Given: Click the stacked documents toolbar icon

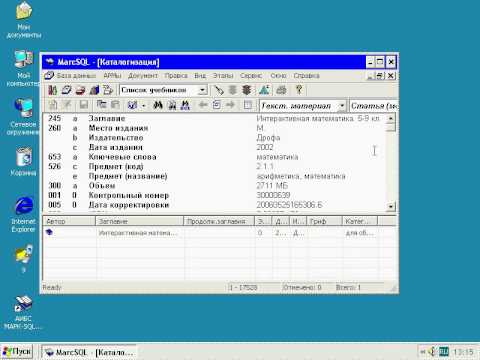Looking at the screenshot, I should pyautogui.click(x=108, y=90).
